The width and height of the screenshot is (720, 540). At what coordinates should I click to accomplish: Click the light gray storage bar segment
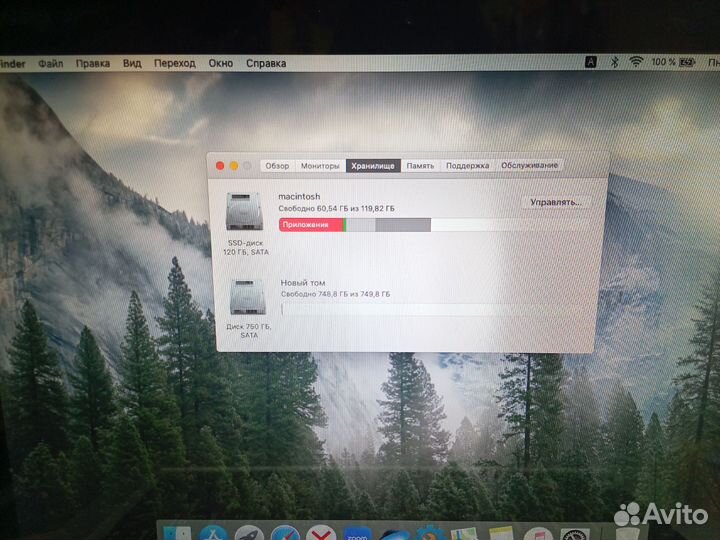click(x=360, y=225)
